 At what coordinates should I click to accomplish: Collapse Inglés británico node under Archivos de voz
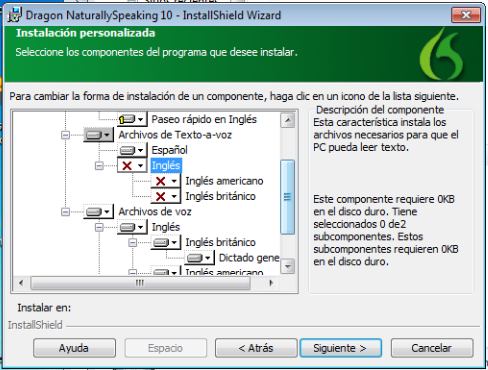tap(133, 242)
